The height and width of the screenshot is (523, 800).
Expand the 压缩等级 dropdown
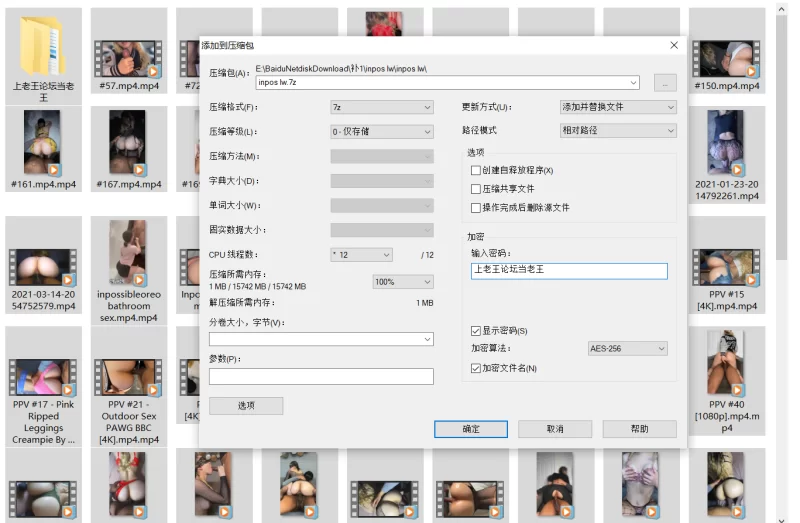(381, 131)
